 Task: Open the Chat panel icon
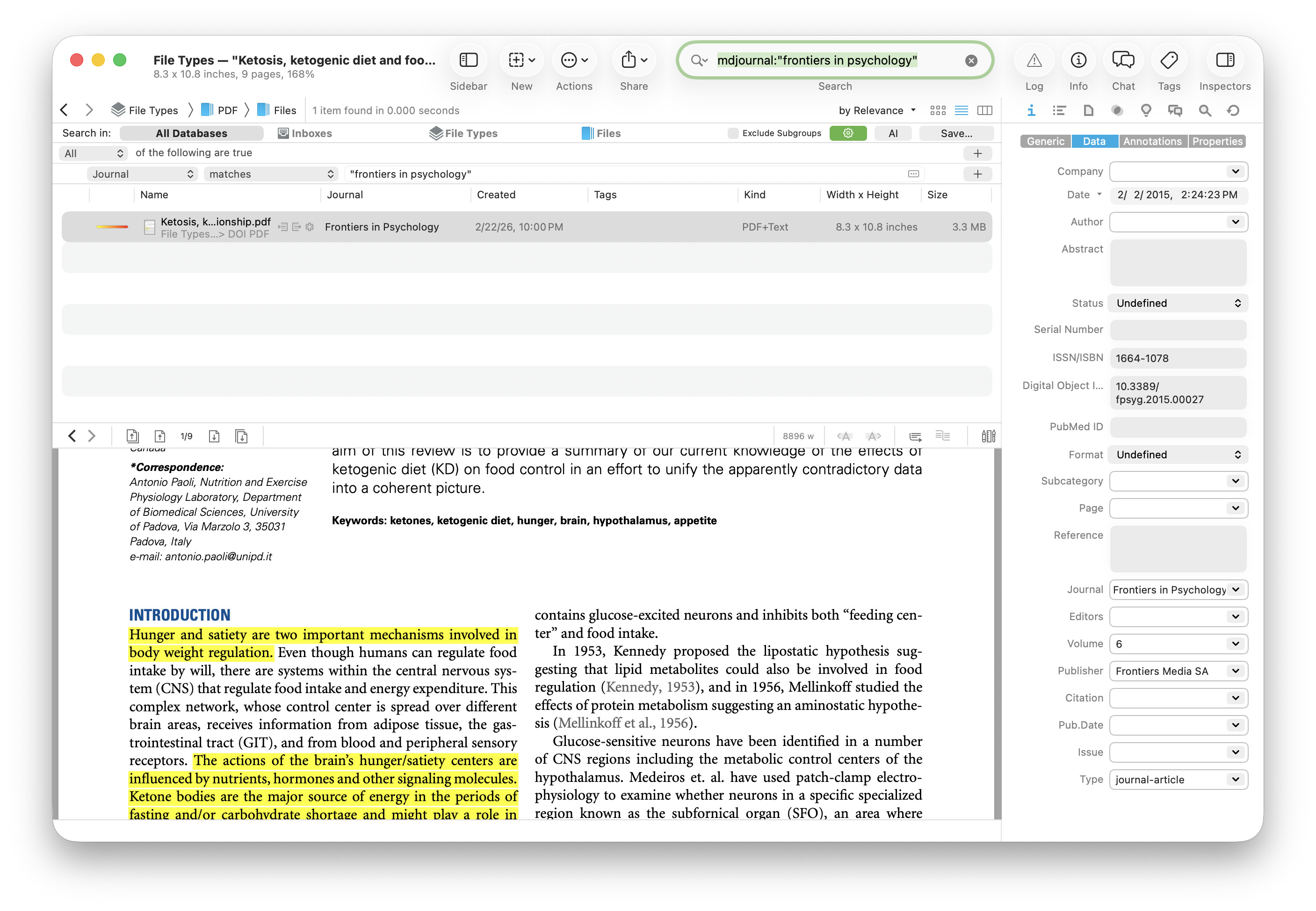click(x=1122, y=60)
